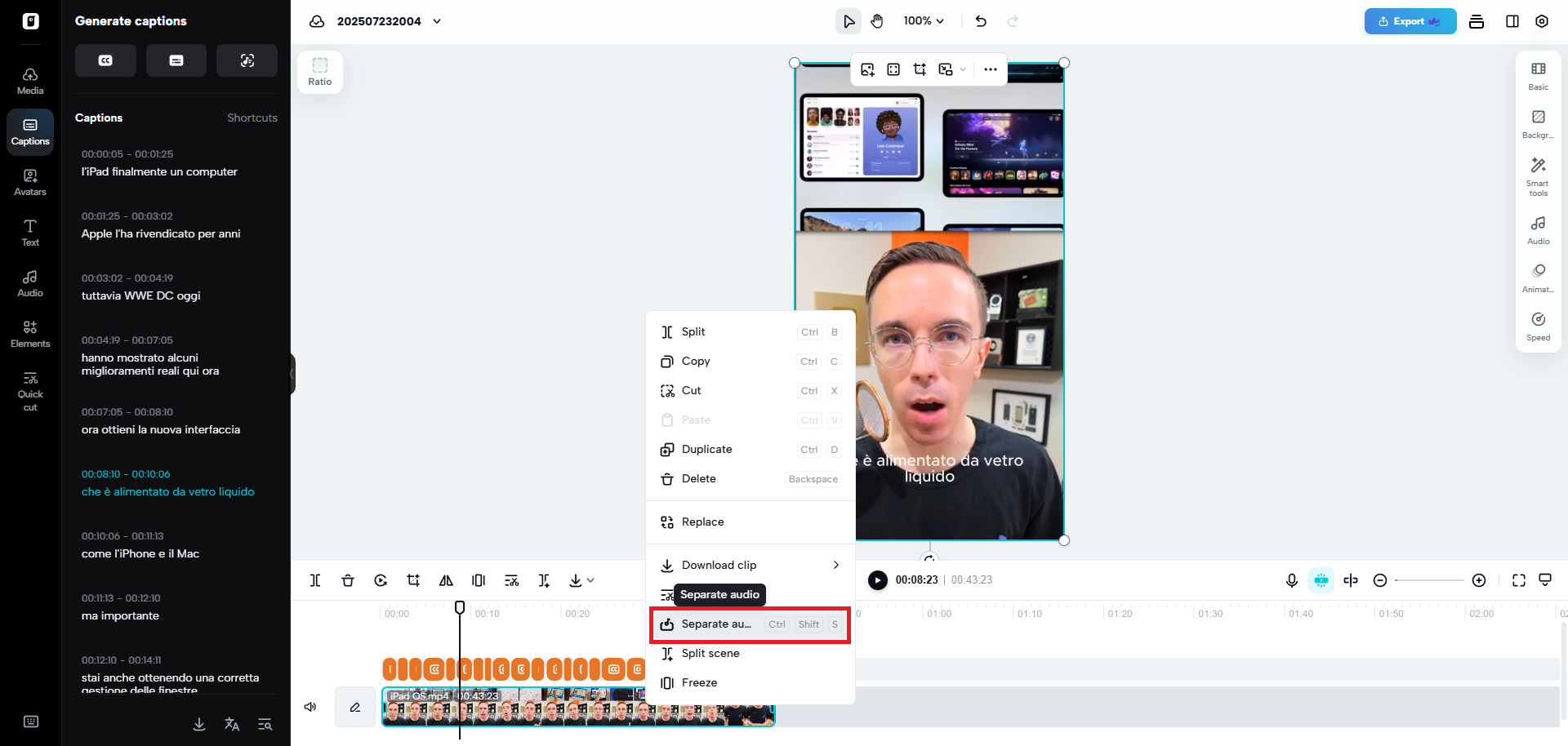Click the auto lyrics recognition button
This screenshot has height=746, width=1568.
[247, 60]
